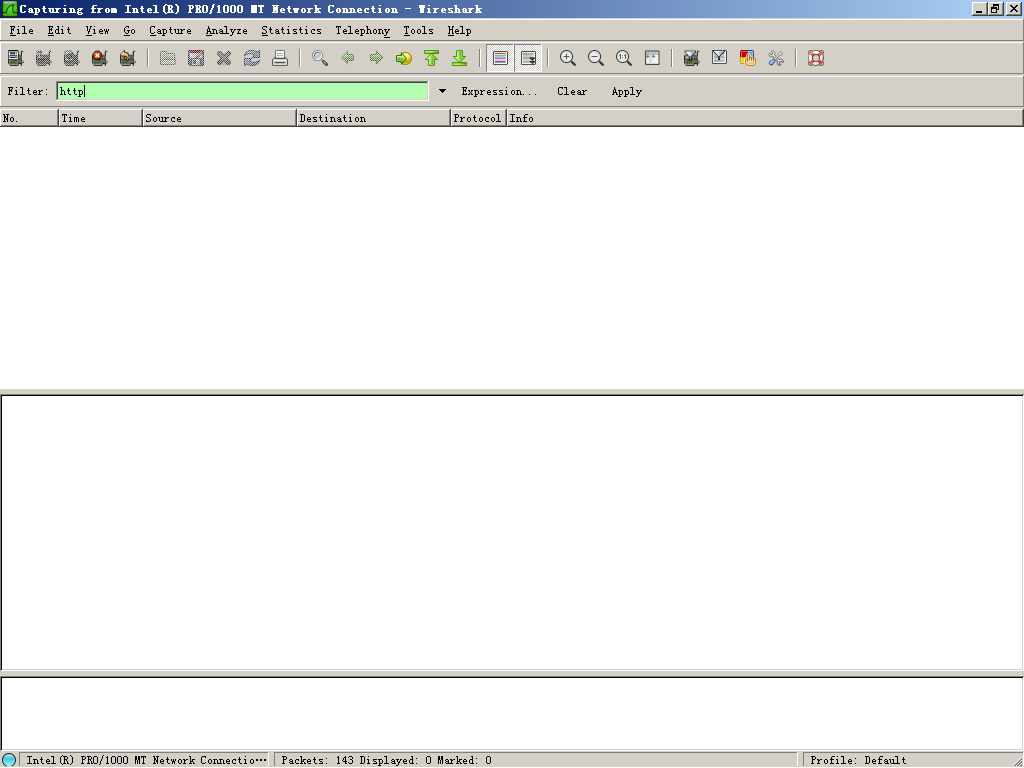The width and height of the screenshot is (1024, 768).
Task: Open the Statistics menu
Action: tap(291, 31)
